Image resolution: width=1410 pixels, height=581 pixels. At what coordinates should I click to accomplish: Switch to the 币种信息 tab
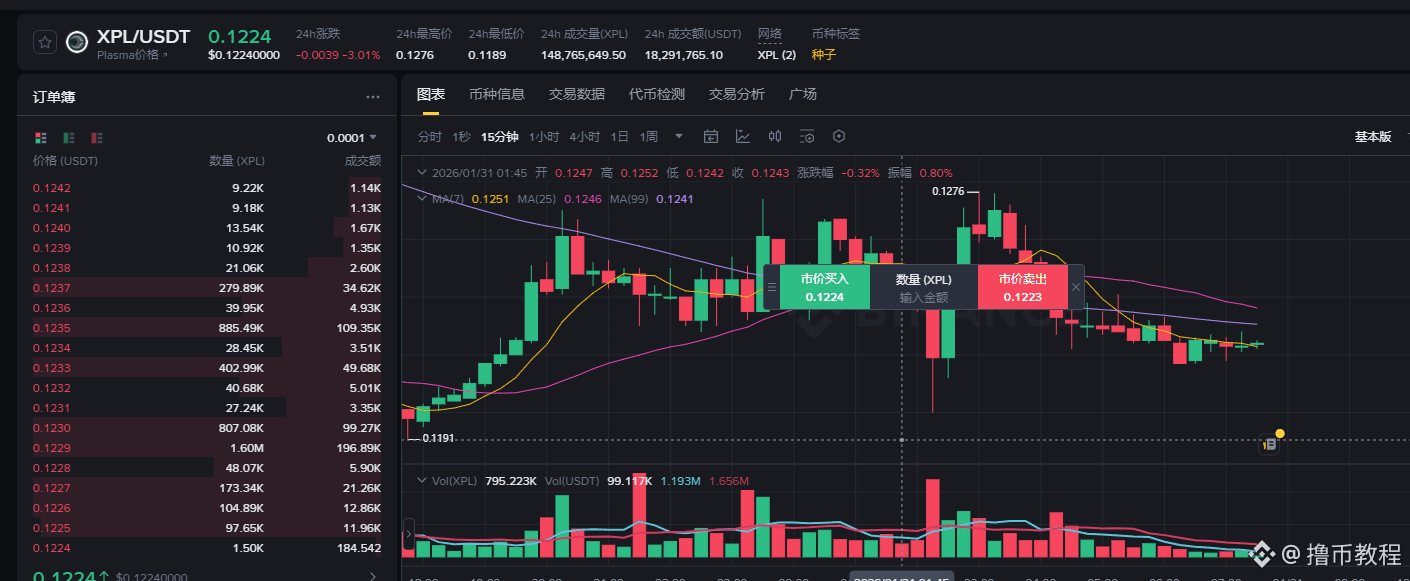[497, 94]
